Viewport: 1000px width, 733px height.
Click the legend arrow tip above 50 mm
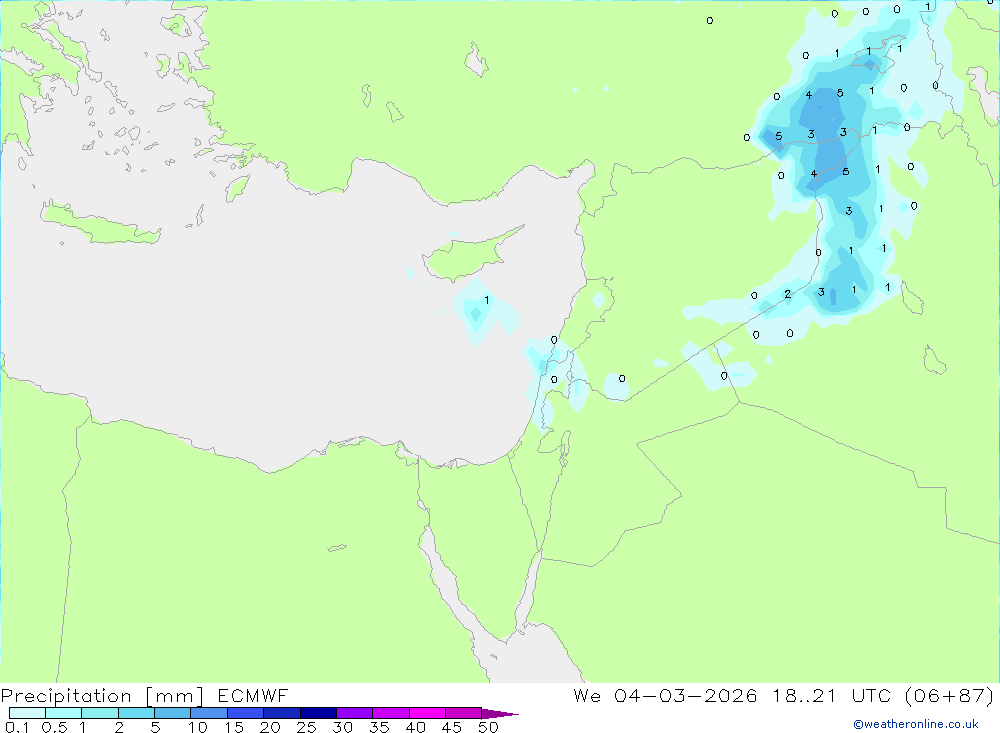point(500,713)
